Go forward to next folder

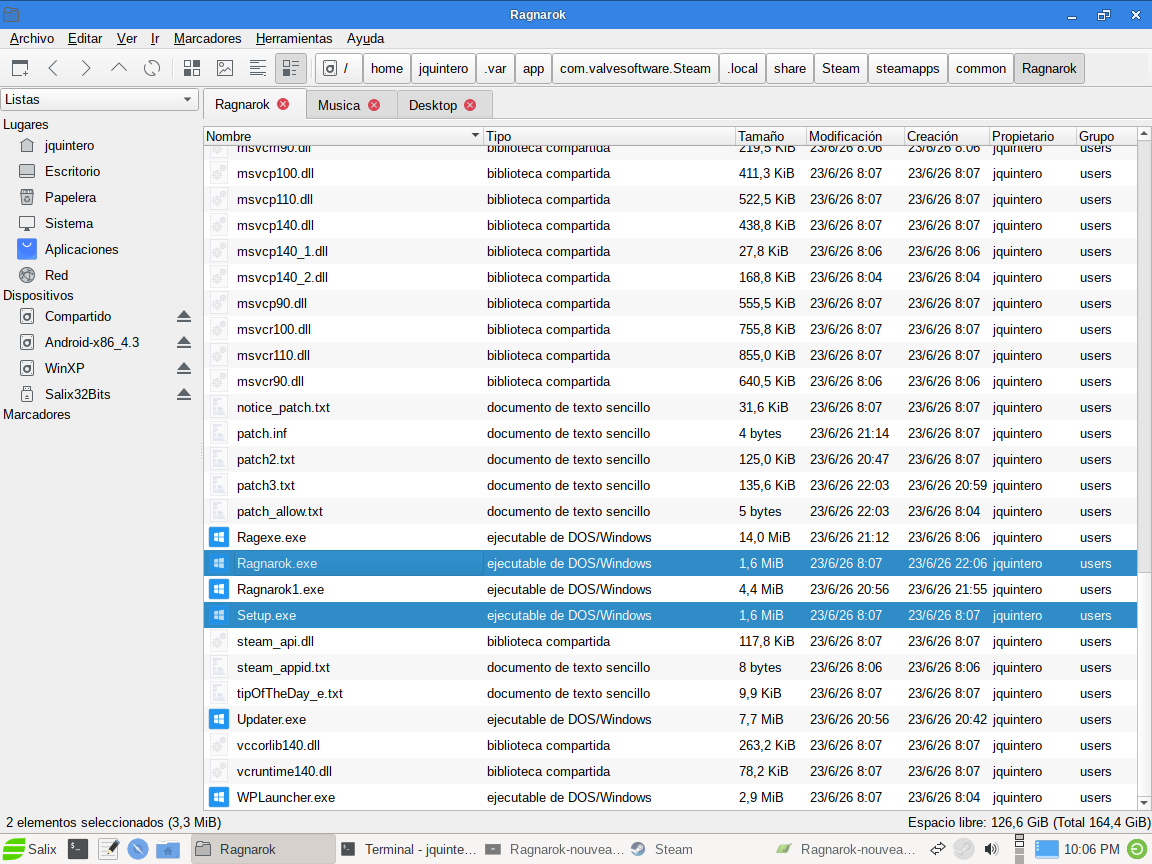(x=86, y=68)
